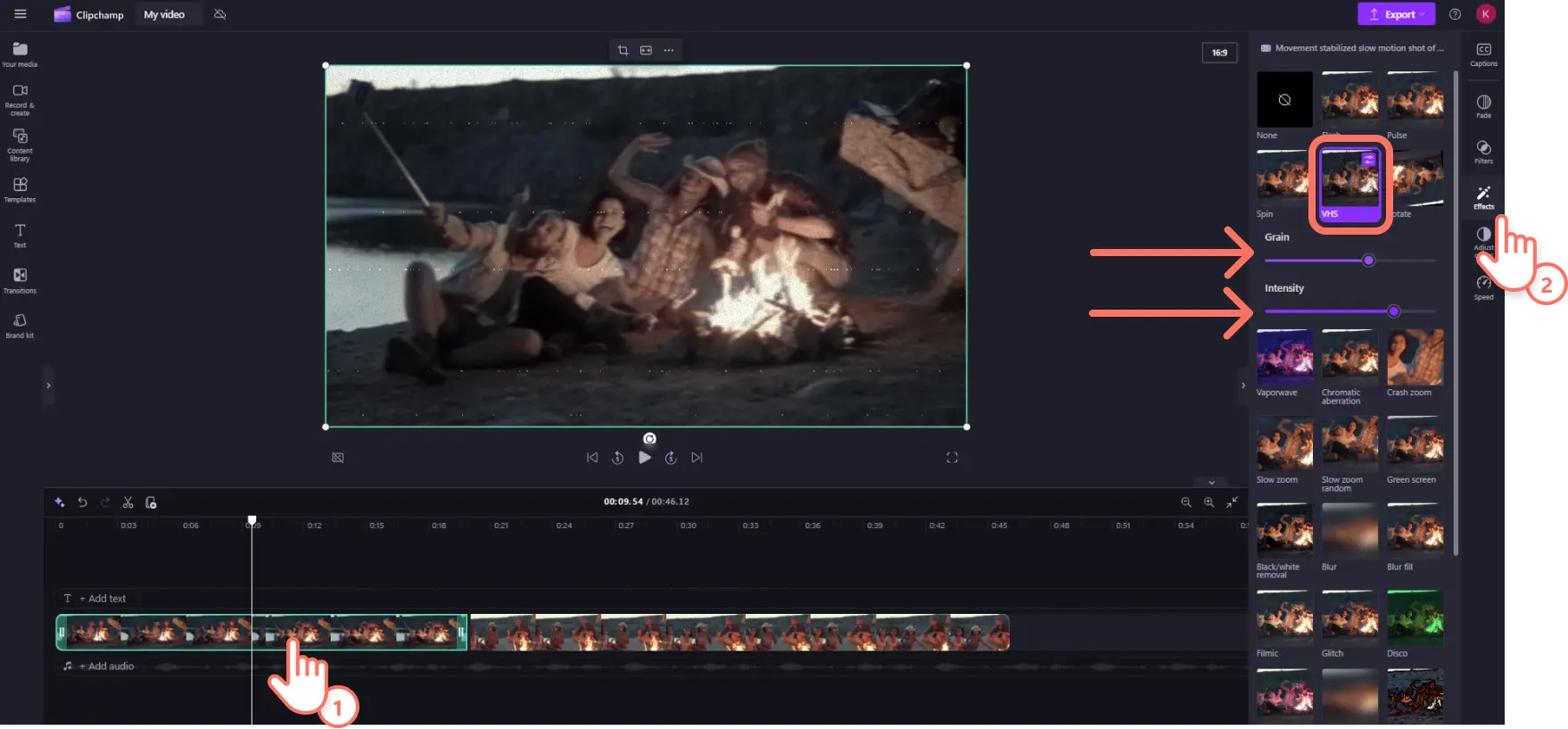Open Templates sidebar tab

(x=20, y=189)
